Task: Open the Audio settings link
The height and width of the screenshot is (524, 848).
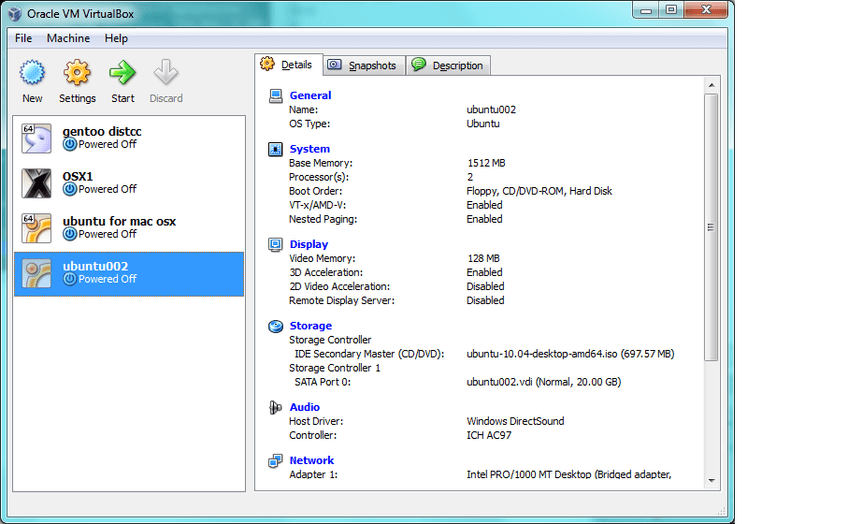Action: (x=304, y=407)
